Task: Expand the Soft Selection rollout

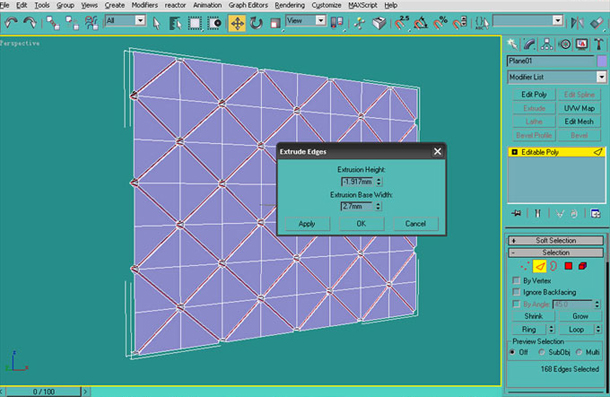Action: click(x=556, y=241)
